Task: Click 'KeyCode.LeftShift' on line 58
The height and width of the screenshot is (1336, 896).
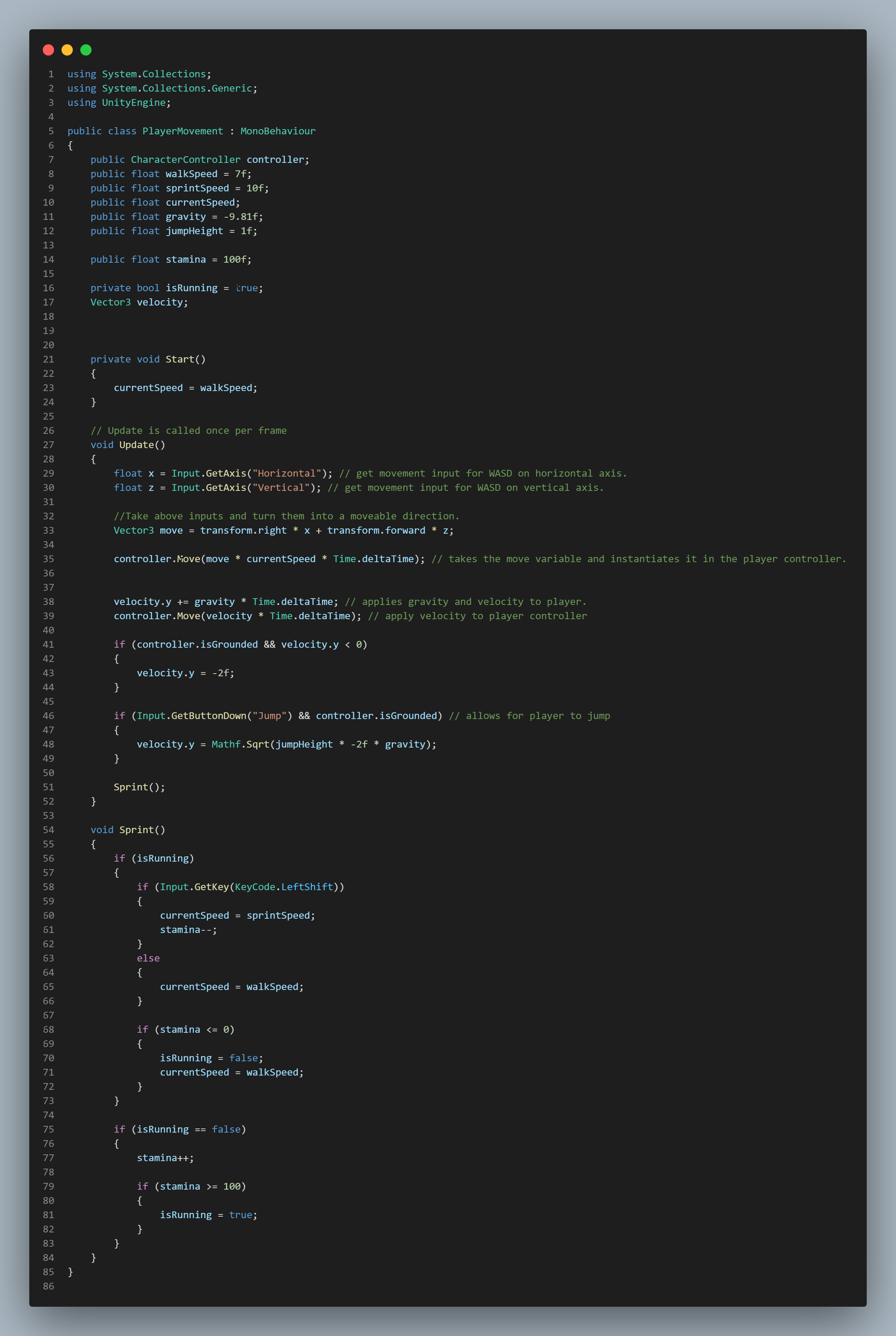Action: 284,888
